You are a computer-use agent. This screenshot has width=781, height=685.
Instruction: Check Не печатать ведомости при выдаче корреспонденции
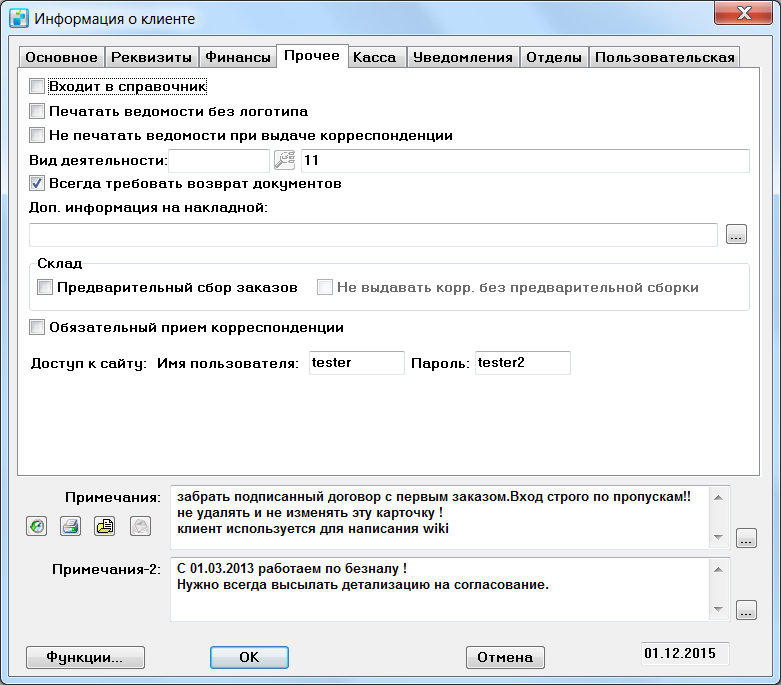tap(37, 135)
